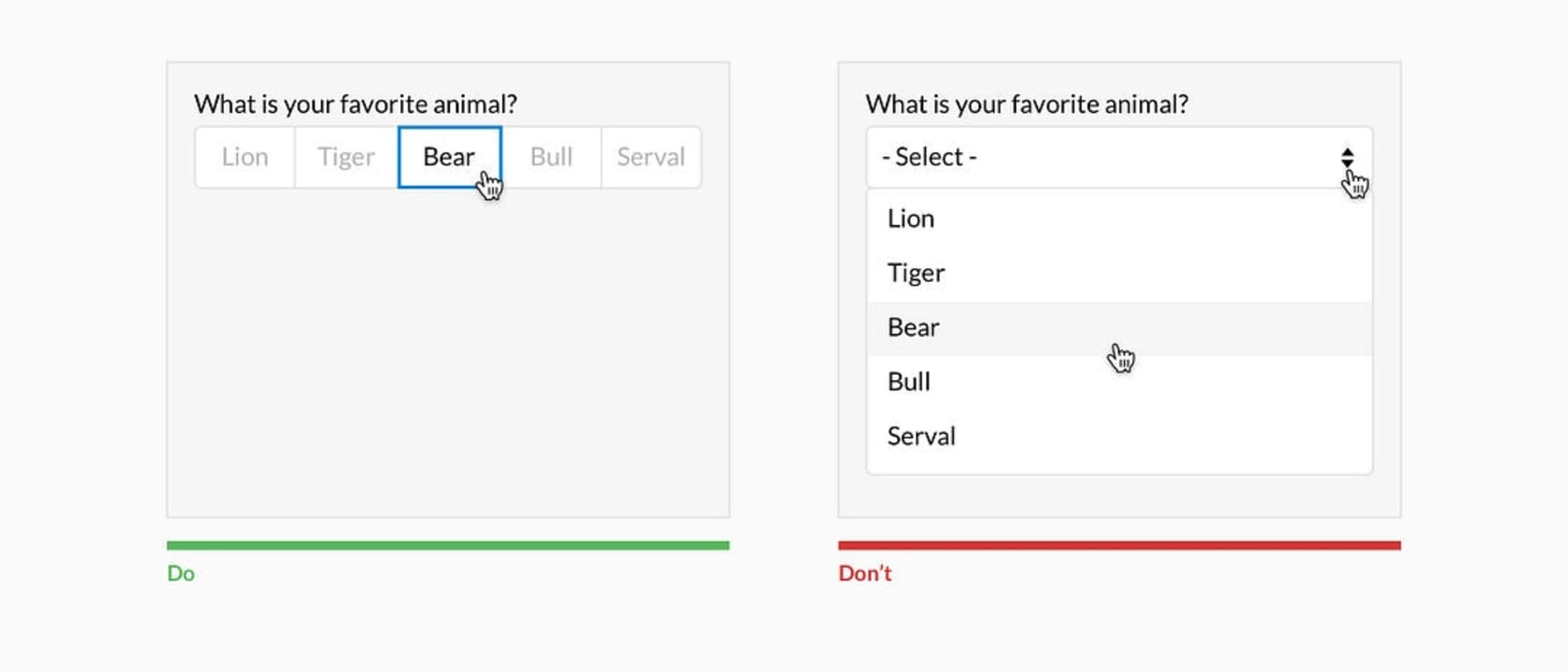Pick Serval in the segmented button row
Screen dimensions: 1568x672
point(651,157)
